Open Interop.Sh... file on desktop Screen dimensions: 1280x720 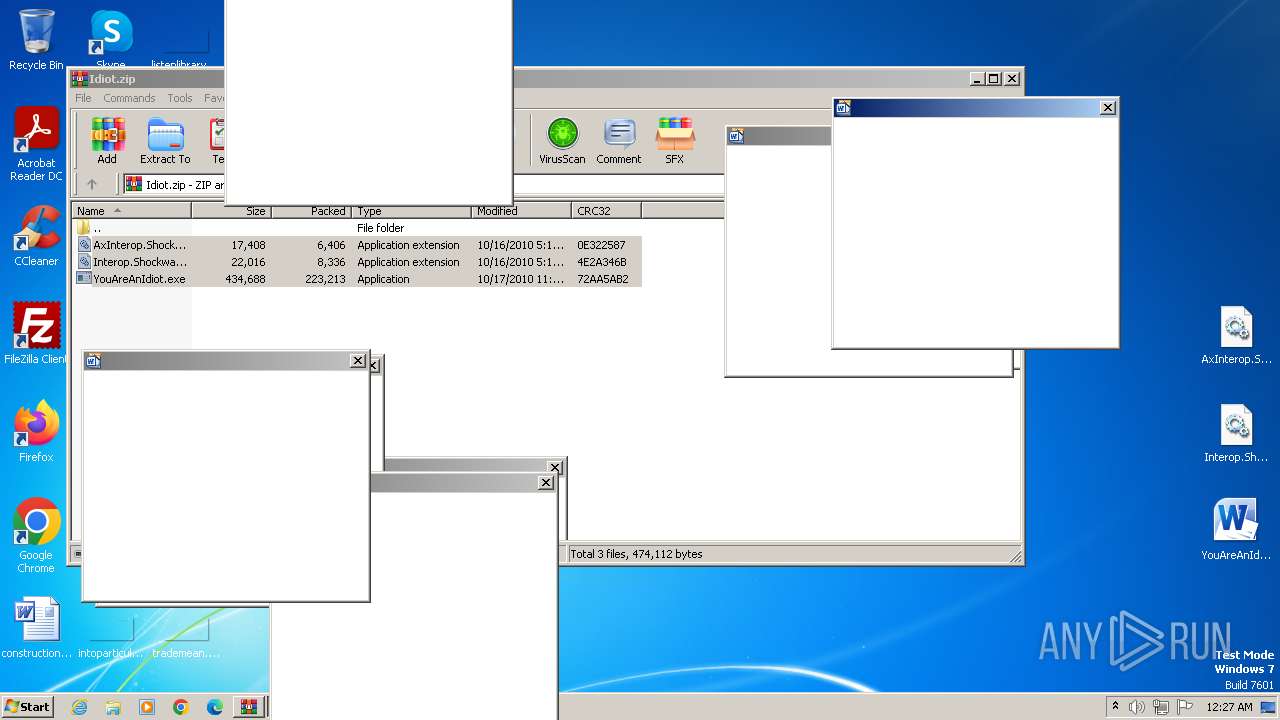[1237, 434]
